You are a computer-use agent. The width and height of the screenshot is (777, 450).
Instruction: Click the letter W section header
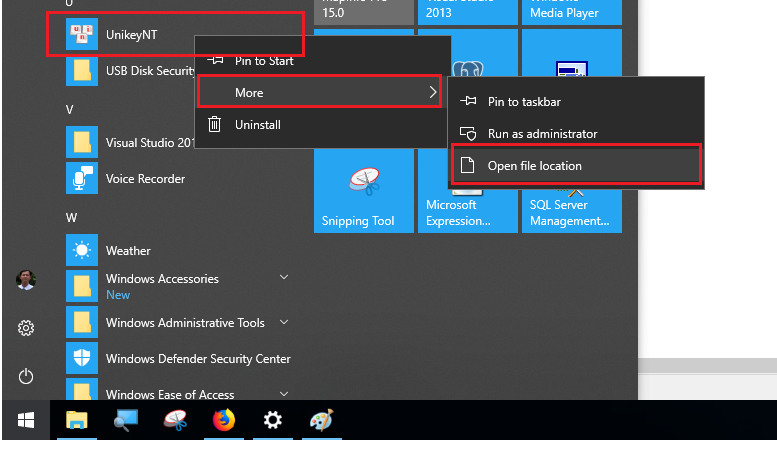click(71, 218)
